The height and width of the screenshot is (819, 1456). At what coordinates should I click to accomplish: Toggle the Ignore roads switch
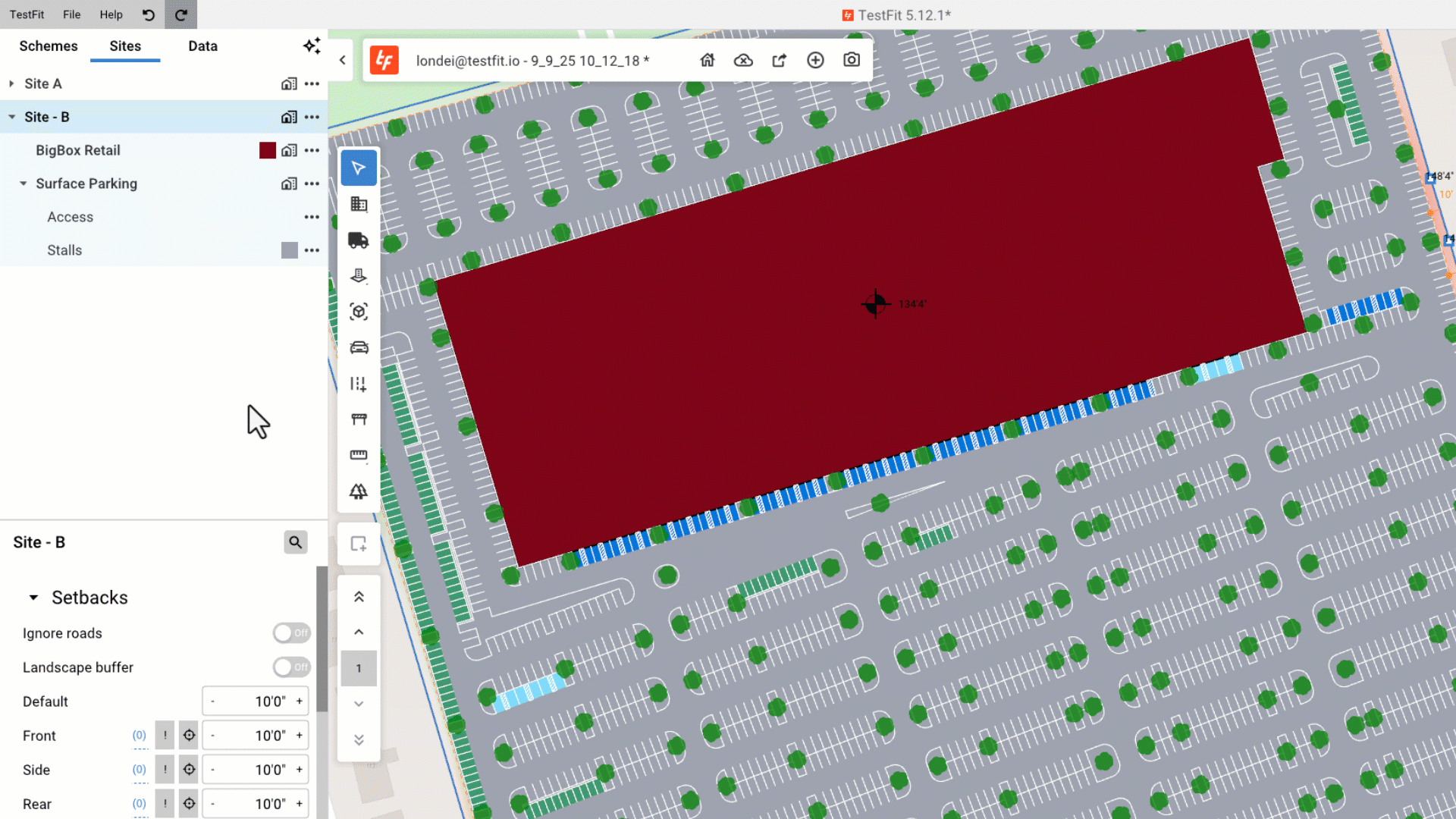(291, 632)
